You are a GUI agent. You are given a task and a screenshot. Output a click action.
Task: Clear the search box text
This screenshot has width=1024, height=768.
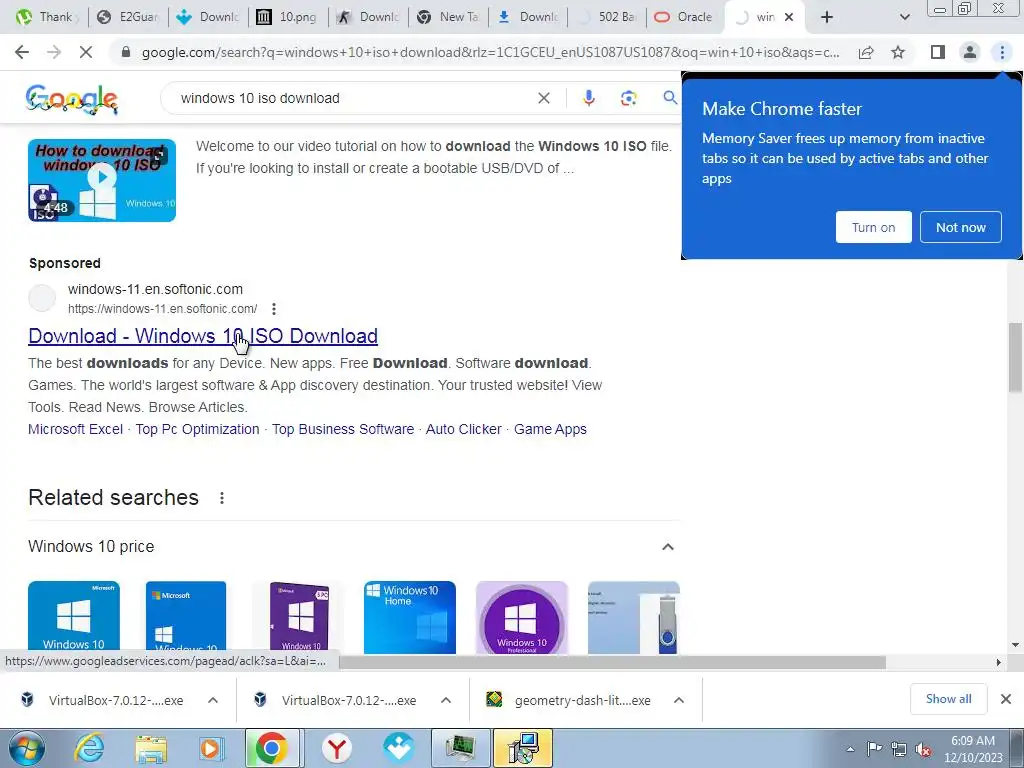click(x=543, y=98)
